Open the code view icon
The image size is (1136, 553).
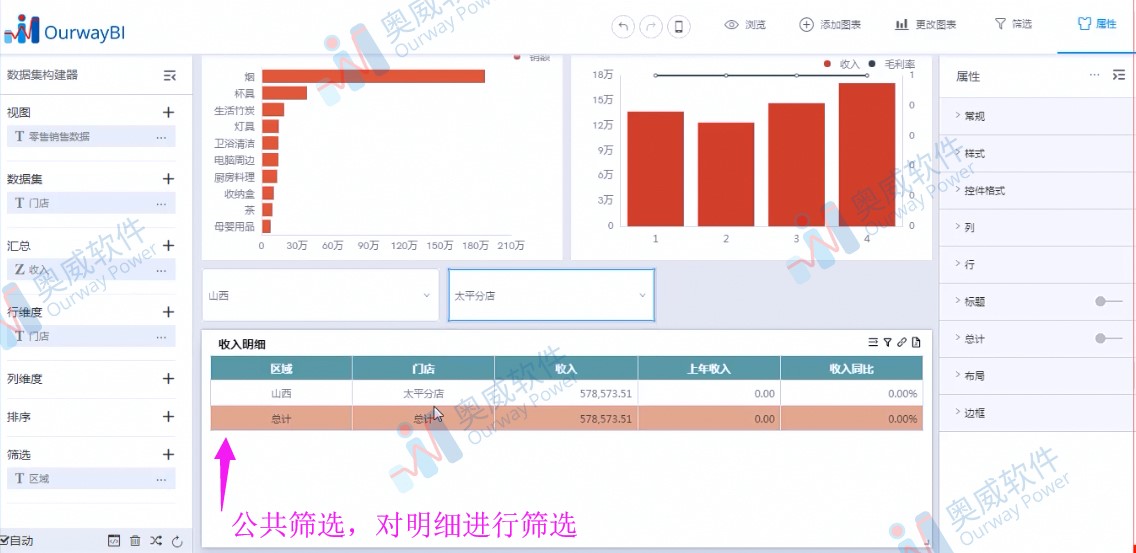pos(114,541)
